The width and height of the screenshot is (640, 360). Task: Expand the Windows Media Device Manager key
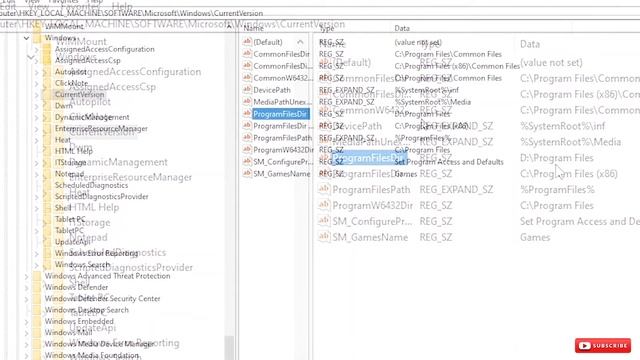27,344
